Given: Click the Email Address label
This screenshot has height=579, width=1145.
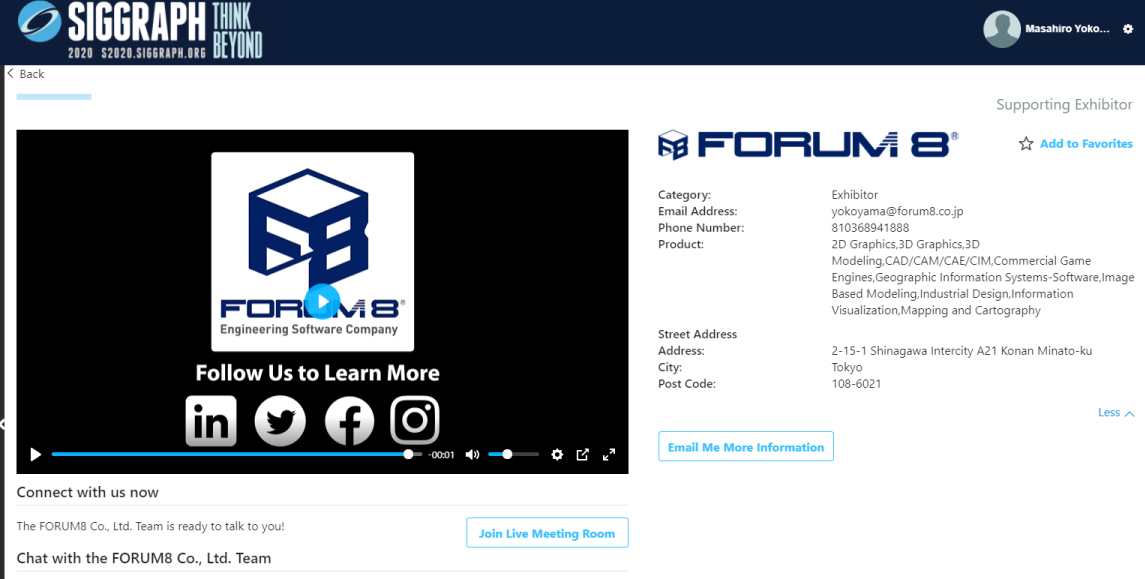Looking at the screenshot, I should click(697, 211).
